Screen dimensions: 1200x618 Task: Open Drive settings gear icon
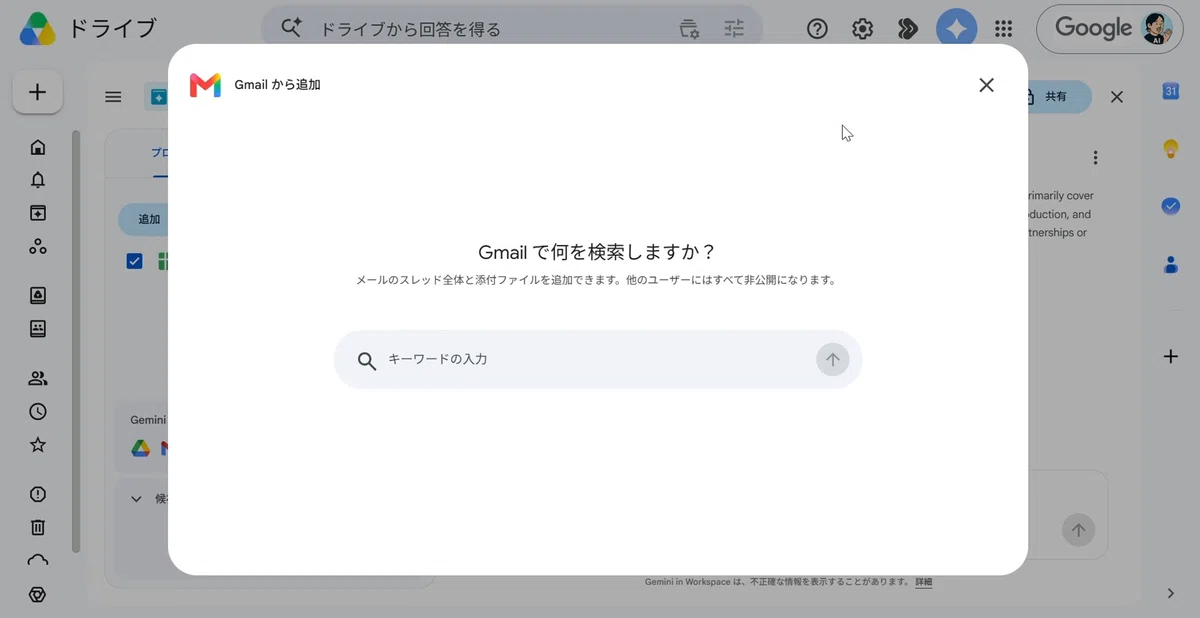862,29
